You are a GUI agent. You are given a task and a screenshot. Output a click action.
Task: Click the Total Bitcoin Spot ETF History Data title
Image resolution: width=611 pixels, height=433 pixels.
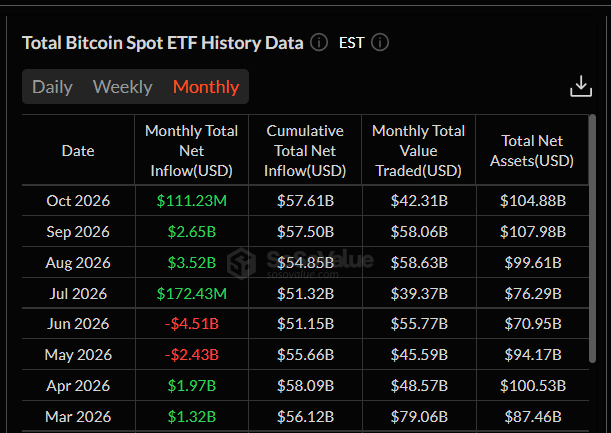162,43
